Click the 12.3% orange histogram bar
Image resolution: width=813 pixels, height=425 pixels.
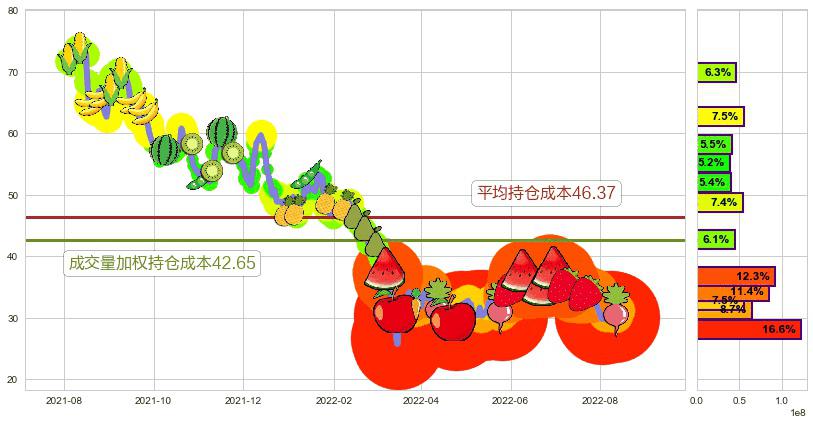735,276
